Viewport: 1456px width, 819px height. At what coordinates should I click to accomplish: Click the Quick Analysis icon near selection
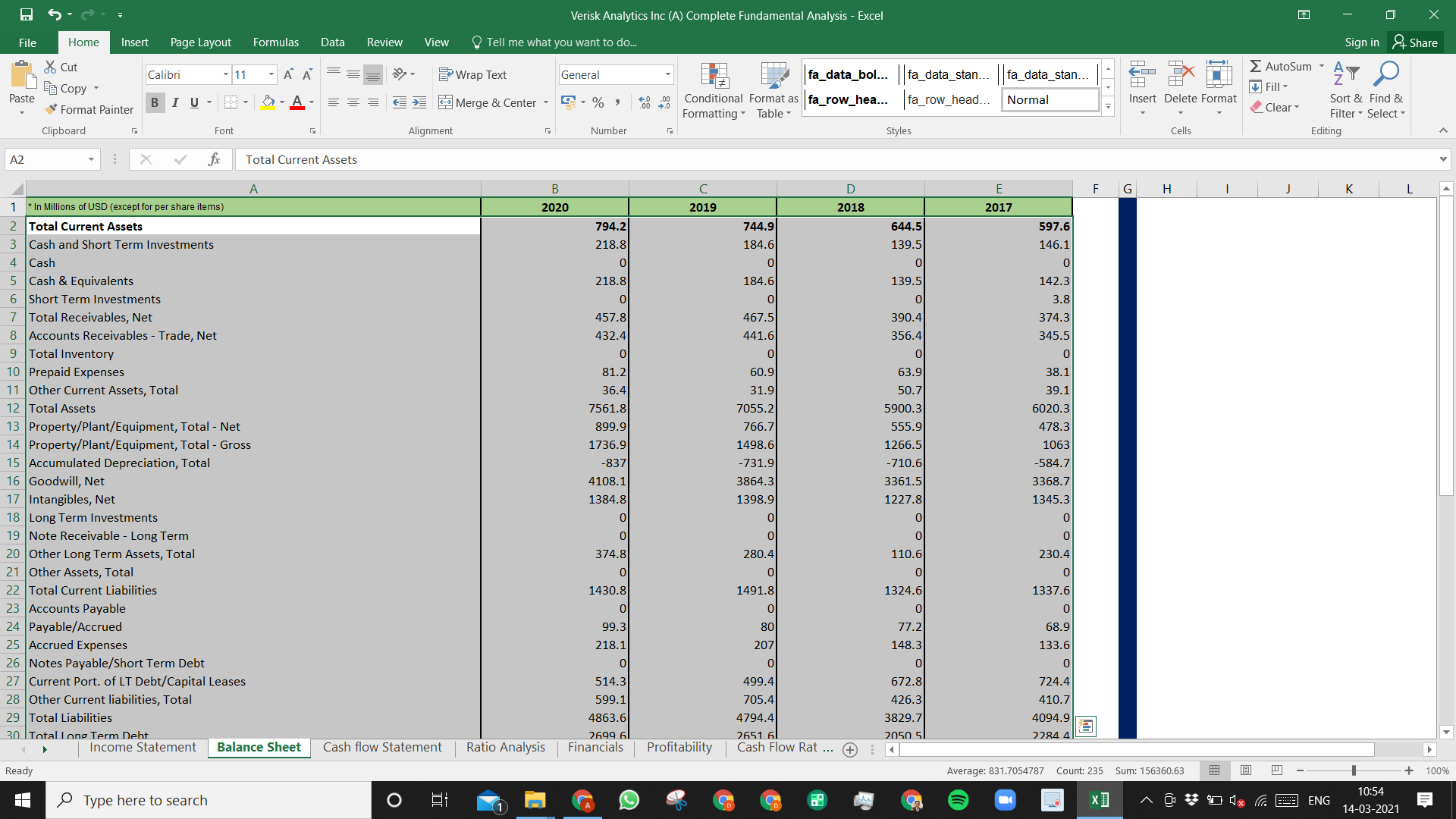coord(1086,726)
